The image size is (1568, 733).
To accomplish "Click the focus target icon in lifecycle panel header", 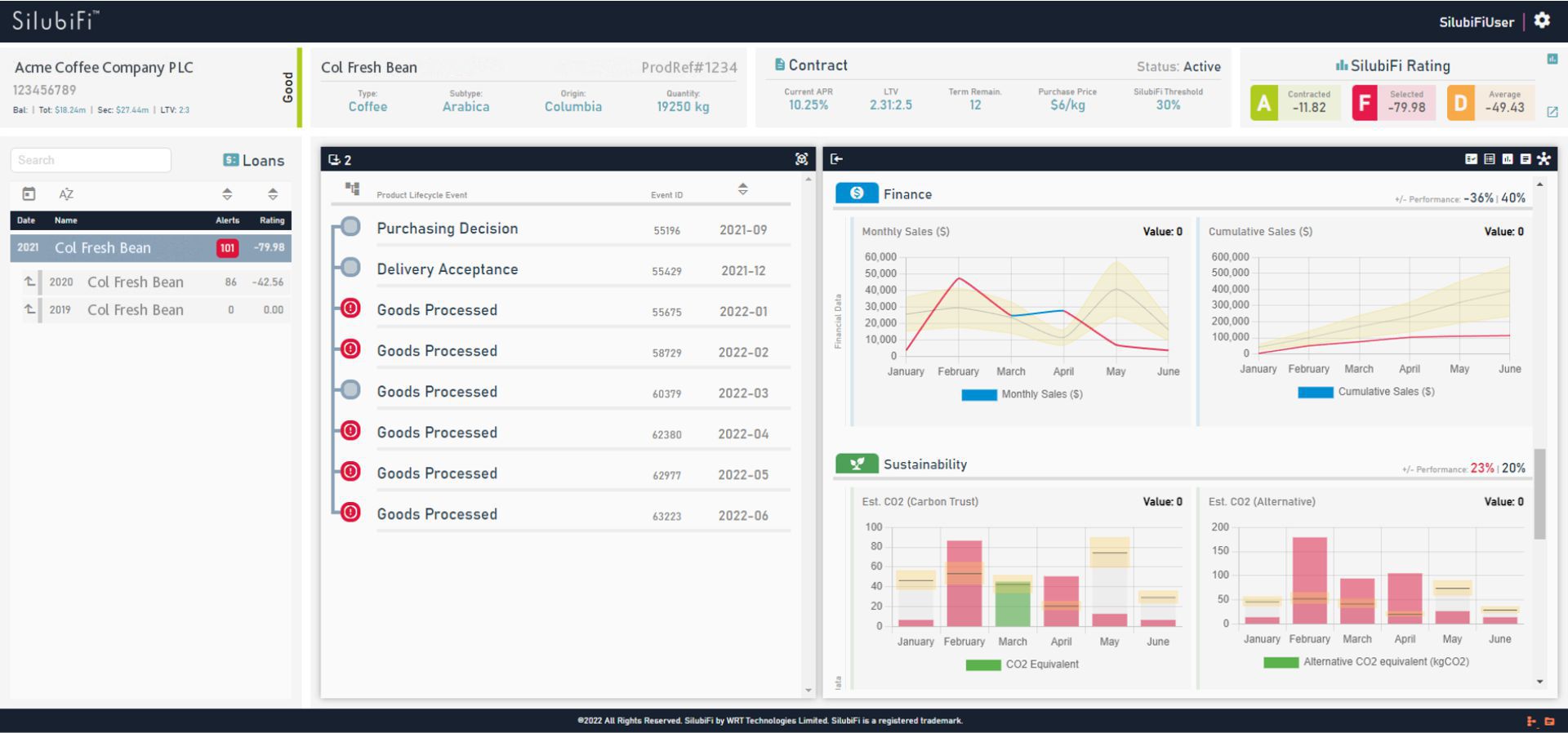I will (x=801, y=159).
